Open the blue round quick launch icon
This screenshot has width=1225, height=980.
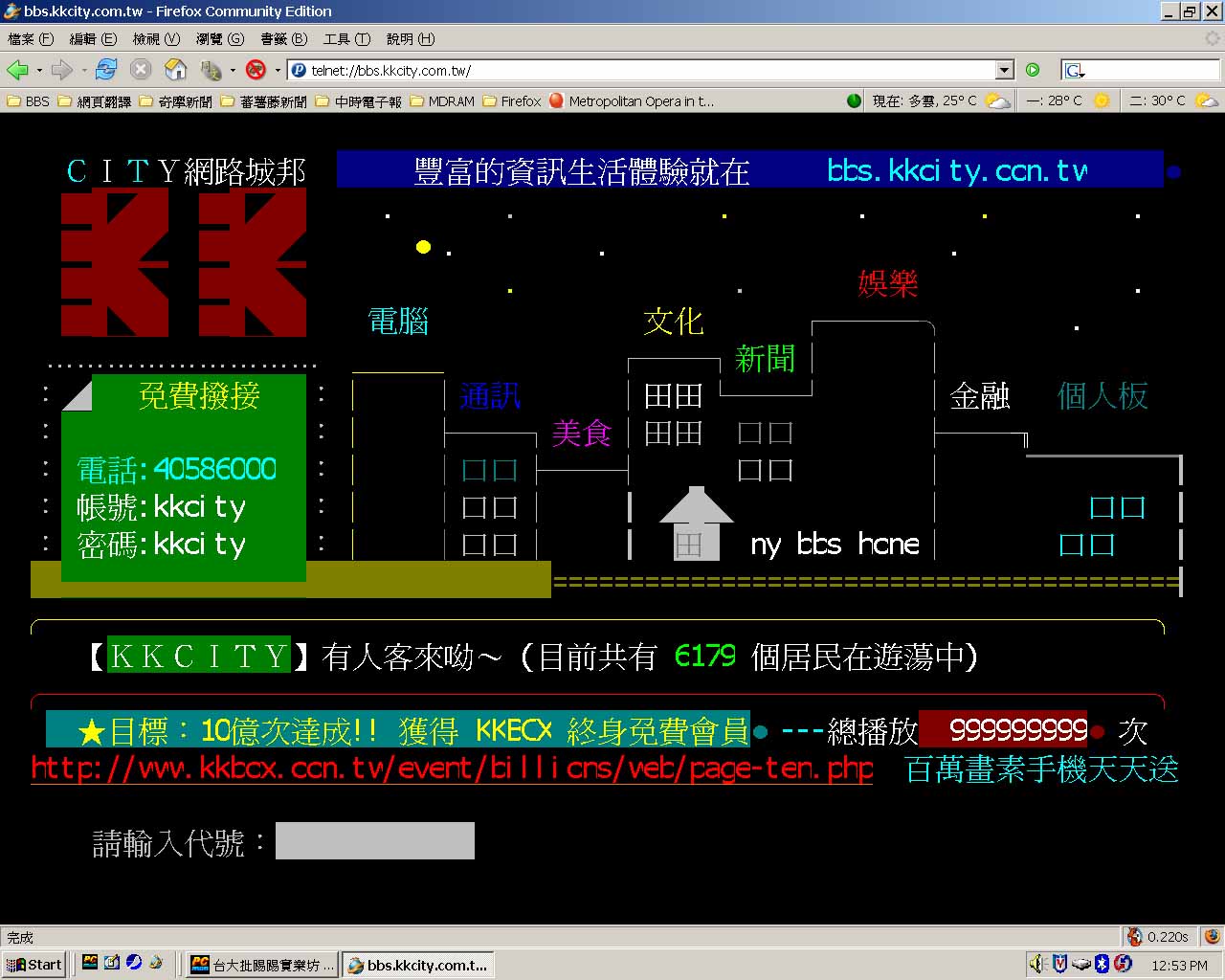pyautogui.click(x=134, y=963)
